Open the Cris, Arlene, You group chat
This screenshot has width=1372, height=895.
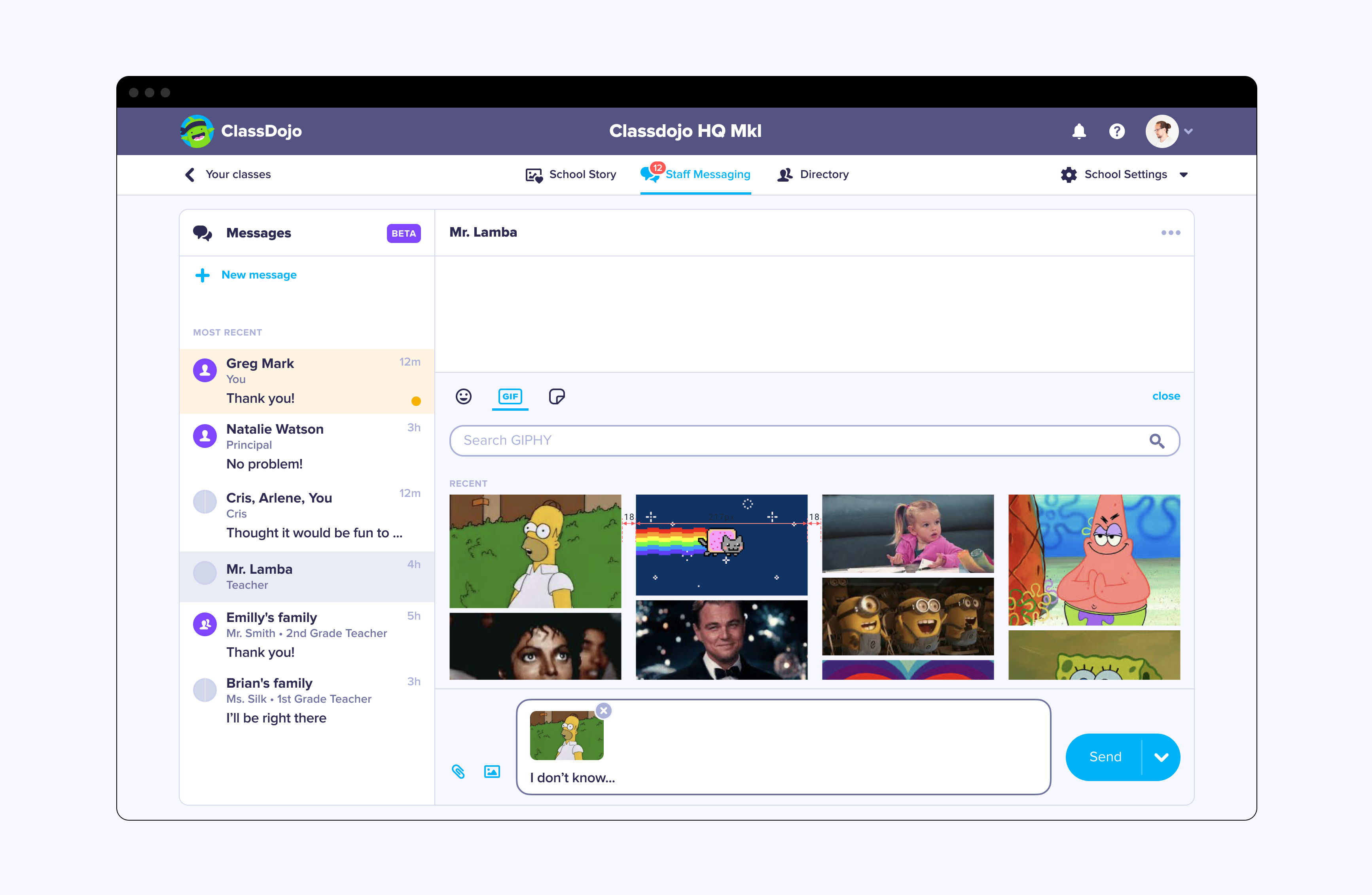pyautogui.click(x=307, y=515)
